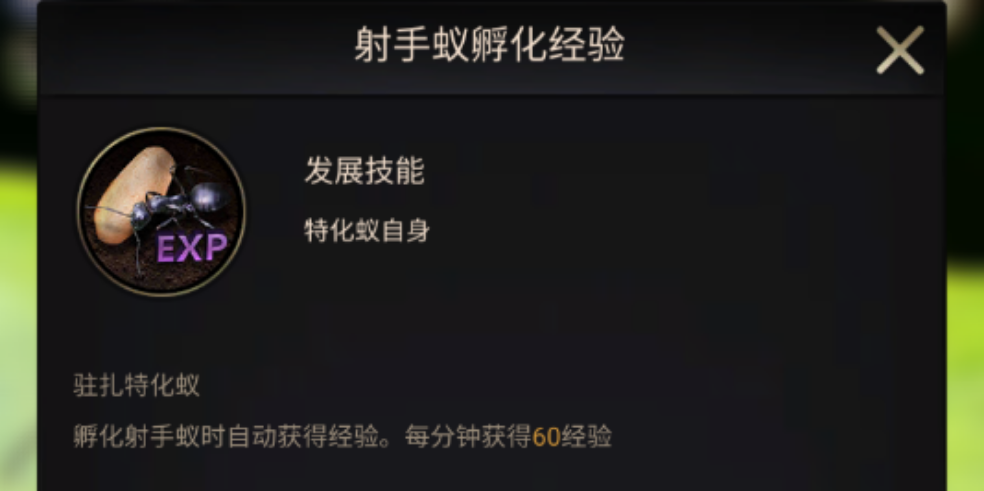Screen dimensions: 984x491
Task: Tap the ant egg EXP skill icon
Action: (x=161, y=212)
